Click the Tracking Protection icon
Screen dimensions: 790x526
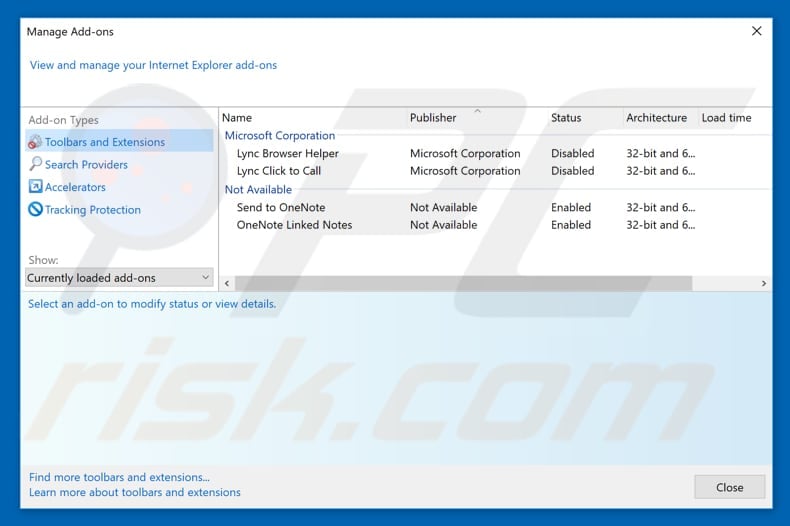[35, 209]
